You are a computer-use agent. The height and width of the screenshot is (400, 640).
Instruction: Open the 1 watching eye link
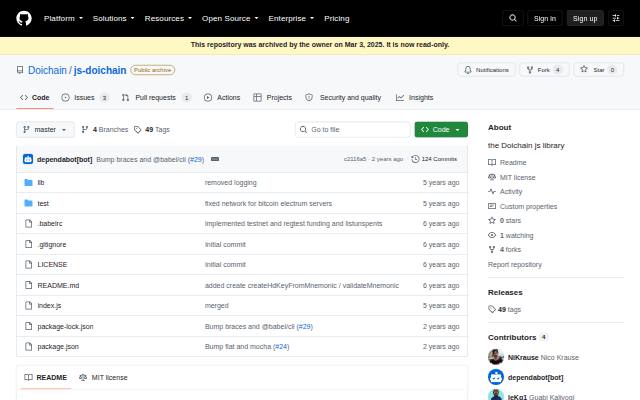tap(511, 236)
